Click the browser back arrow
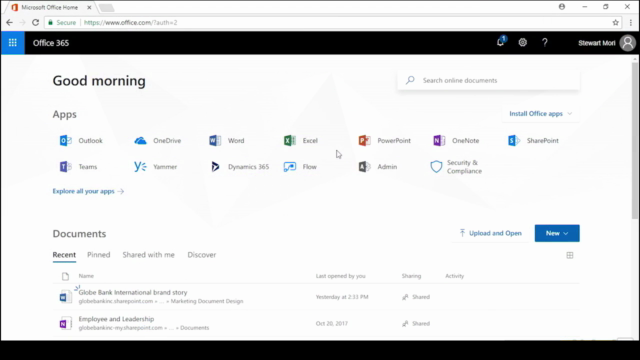 [x=9, y=22]
